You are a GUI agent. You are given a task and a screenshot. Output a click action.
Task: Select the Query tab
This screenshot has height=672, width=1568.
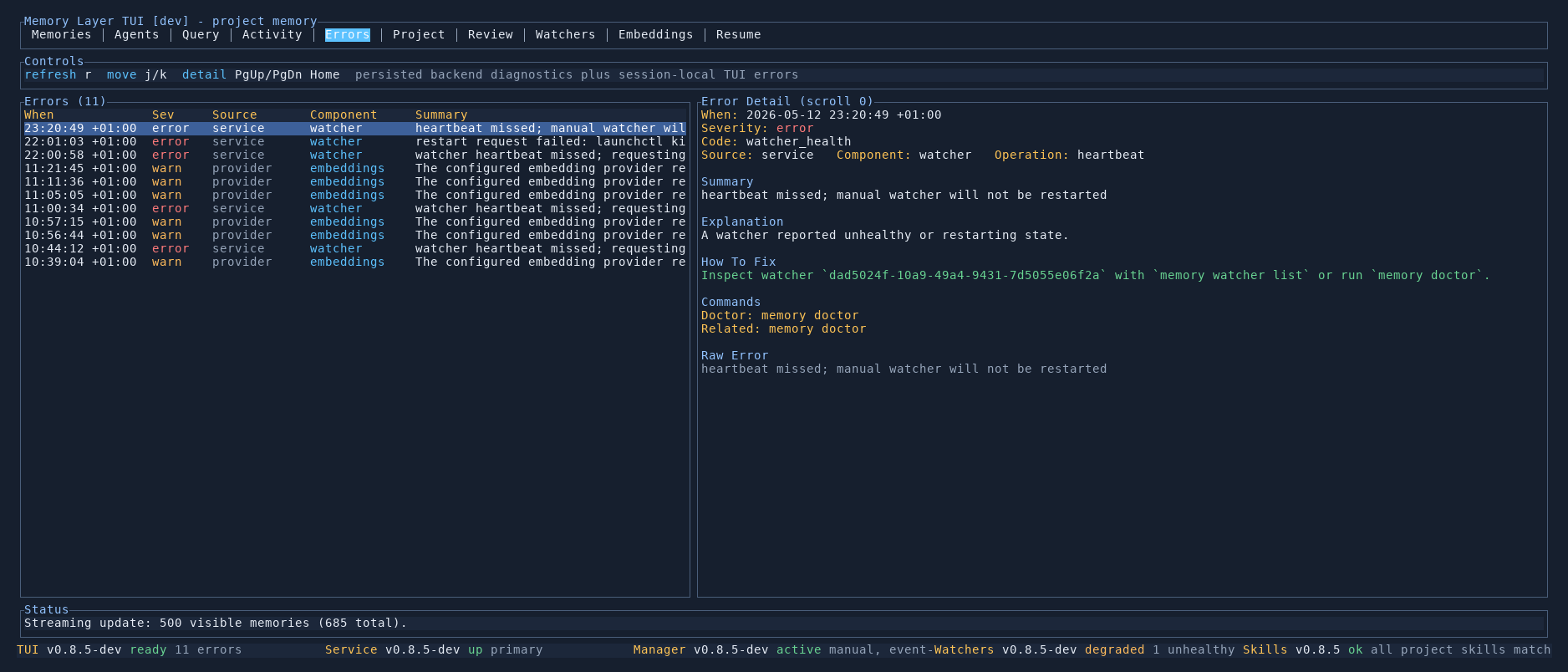[x=201, y=34]
